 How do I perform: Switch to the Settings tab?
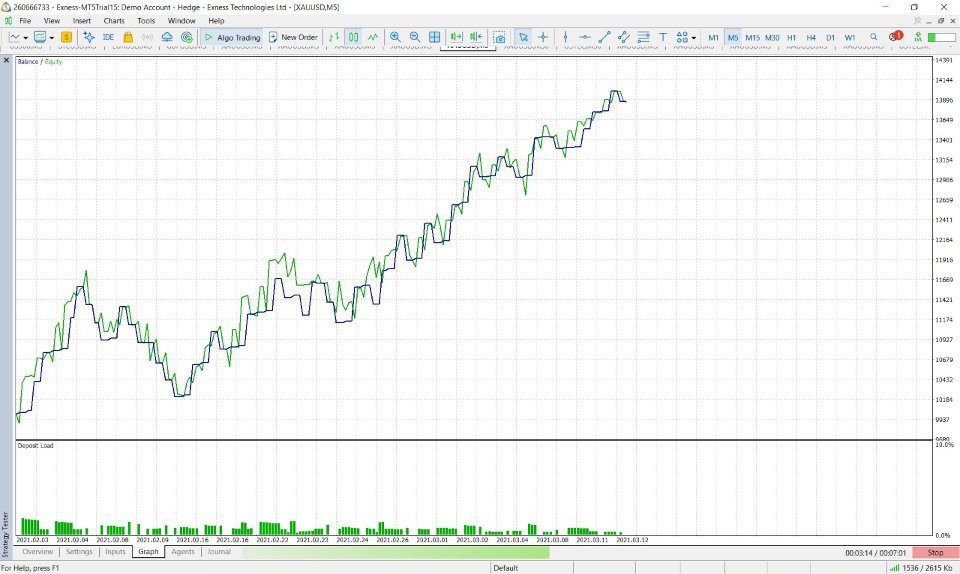(x=79, y=552)
